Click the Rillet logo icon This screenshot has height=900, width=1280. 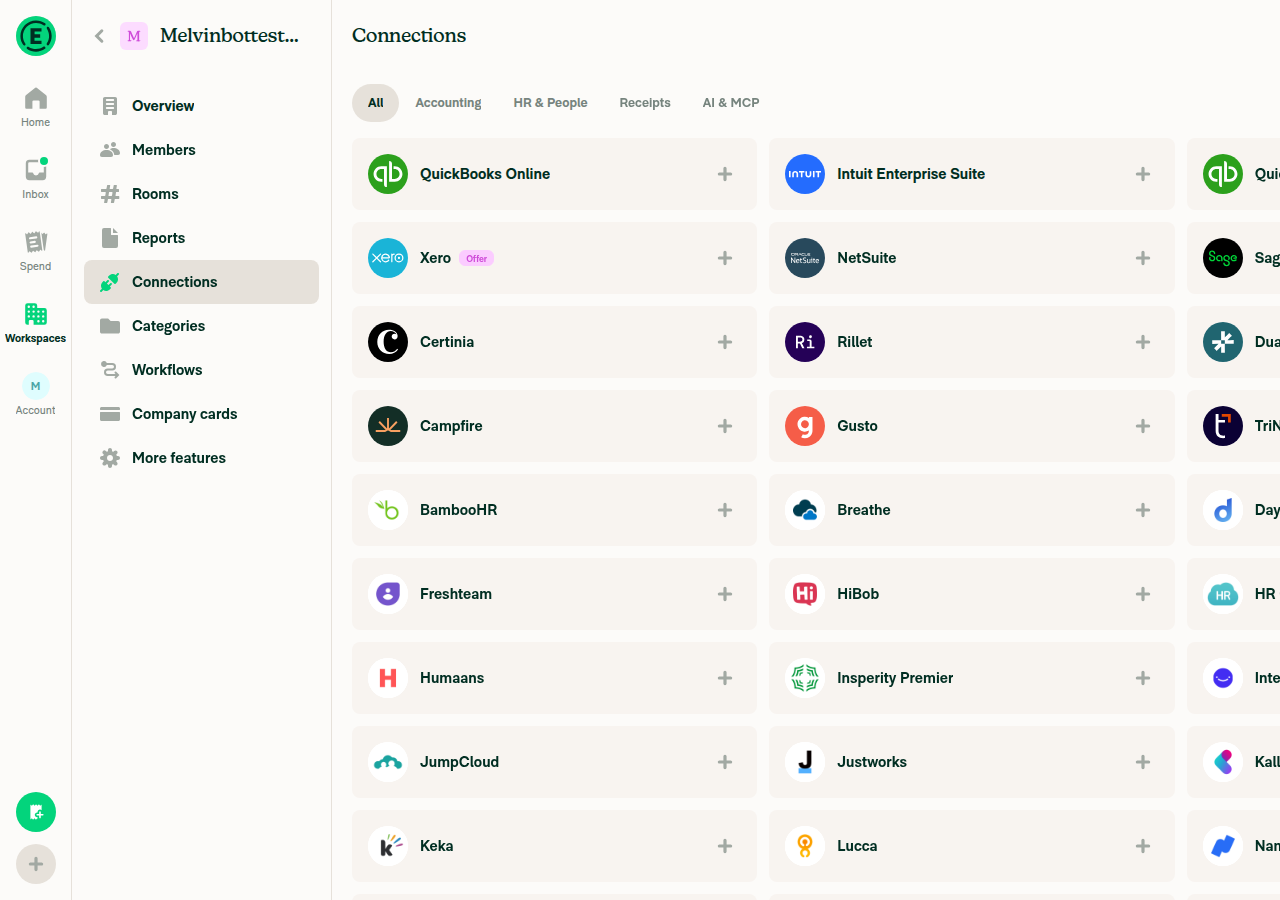coord(805,342)
